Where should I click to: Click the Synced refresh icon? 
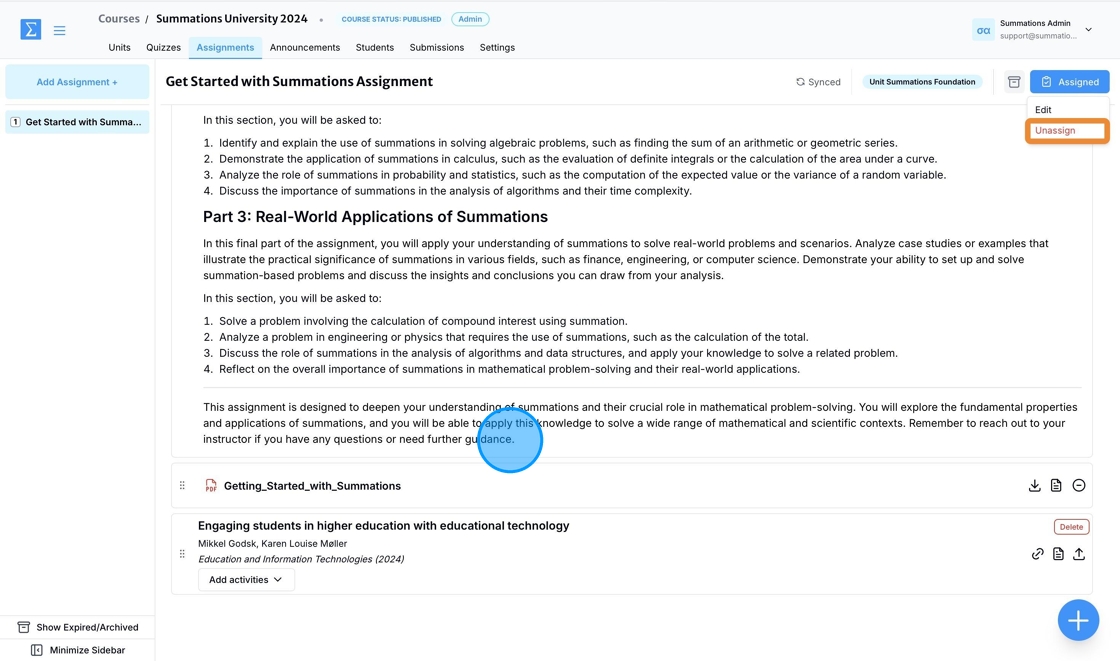(800, 82)
